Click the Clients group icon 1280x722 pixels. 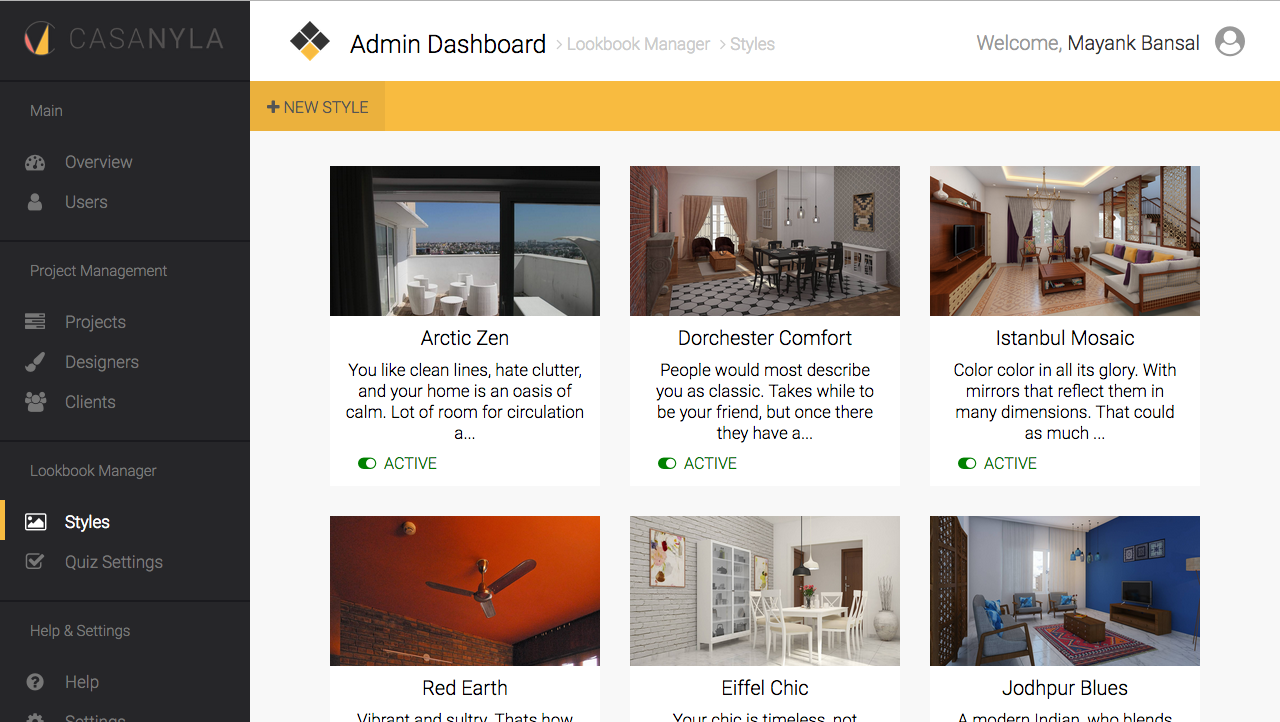35,402
